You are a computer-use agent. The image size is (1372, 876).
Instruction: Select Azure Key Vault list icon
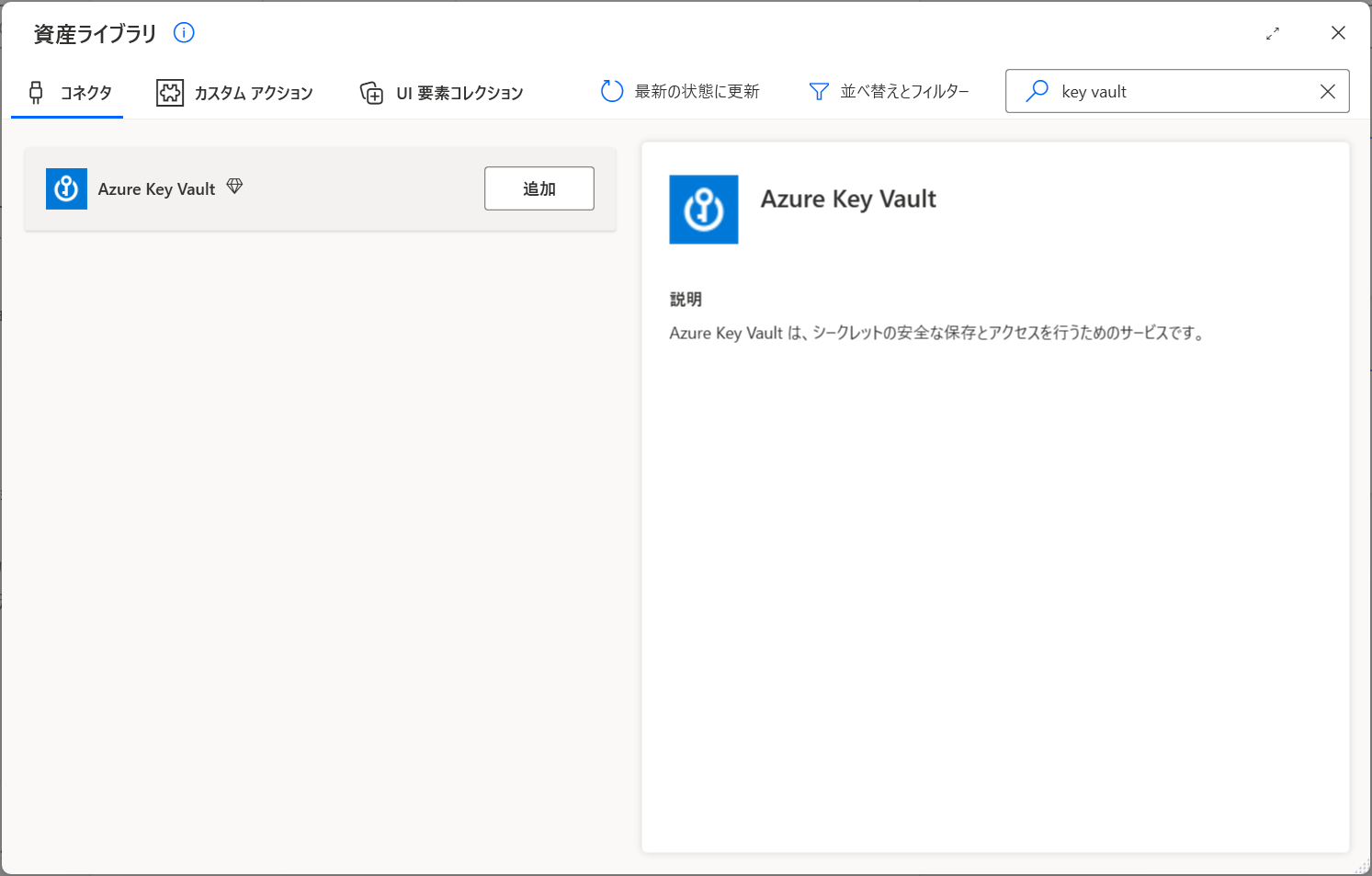(x=66, y=188)
